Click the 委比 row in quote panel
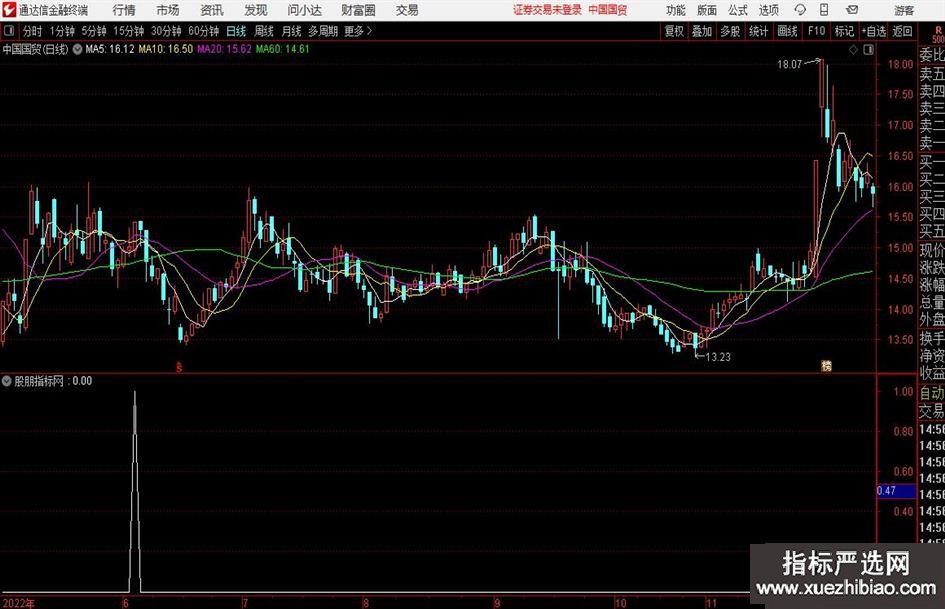The width and height of the screenshot is (945, 609). point(931,55)
